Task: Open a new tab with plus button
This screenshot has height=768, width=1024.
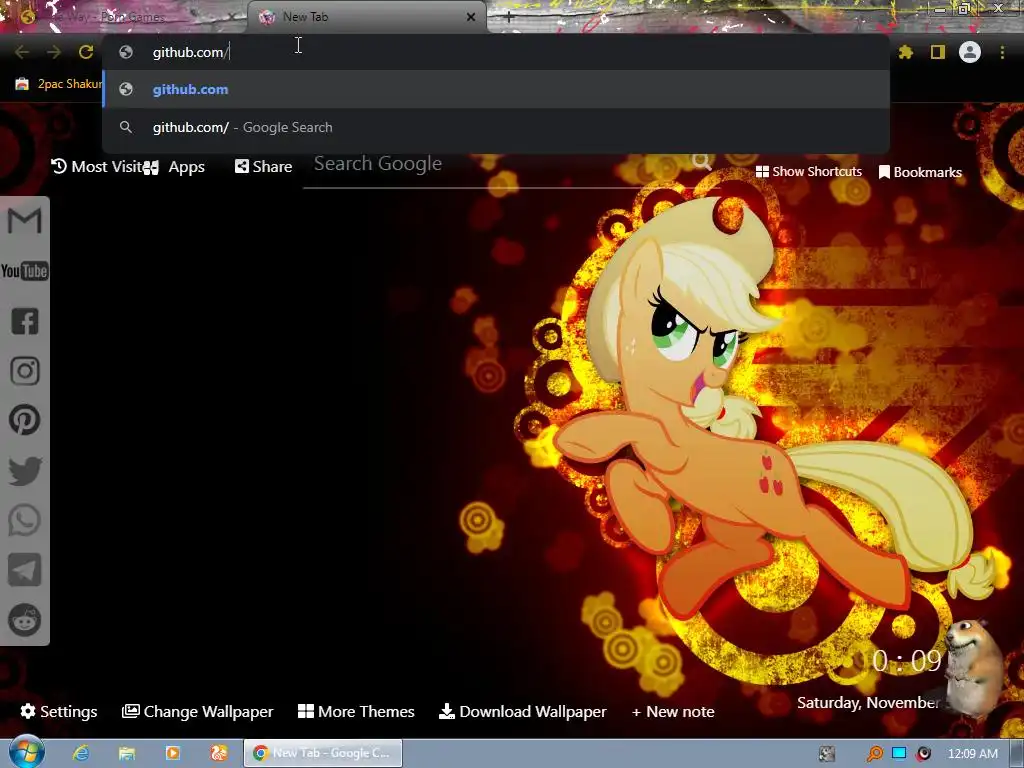Action: pos(509,17)
